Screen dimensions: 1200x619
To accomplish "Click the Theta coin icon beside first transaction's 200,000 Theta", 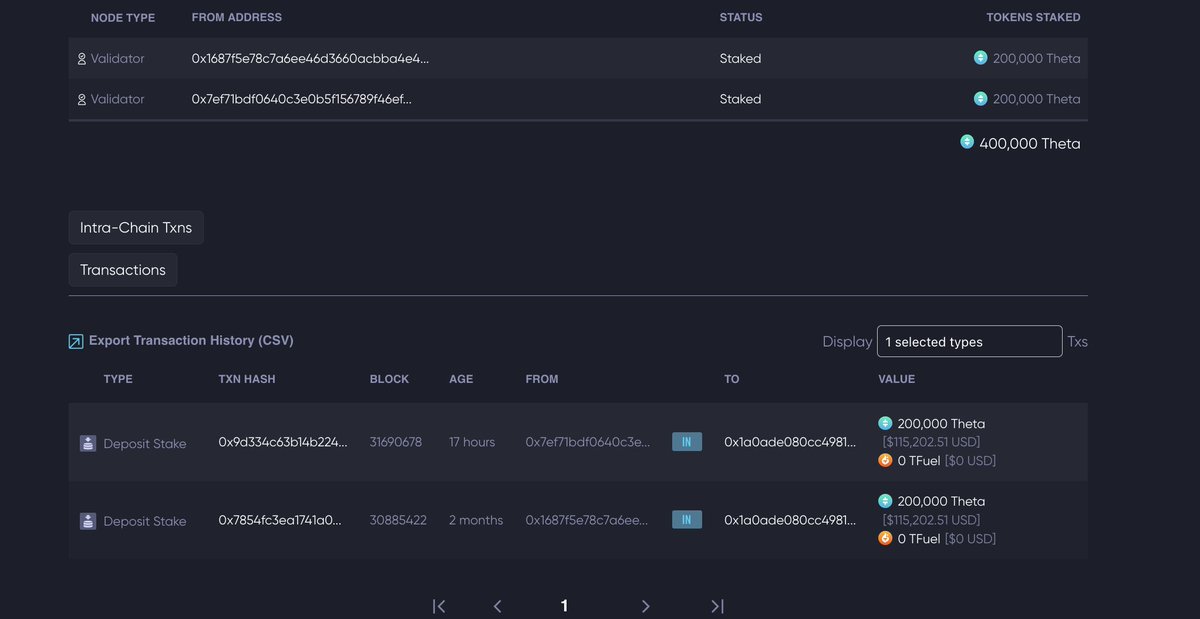I will (884, 423).
